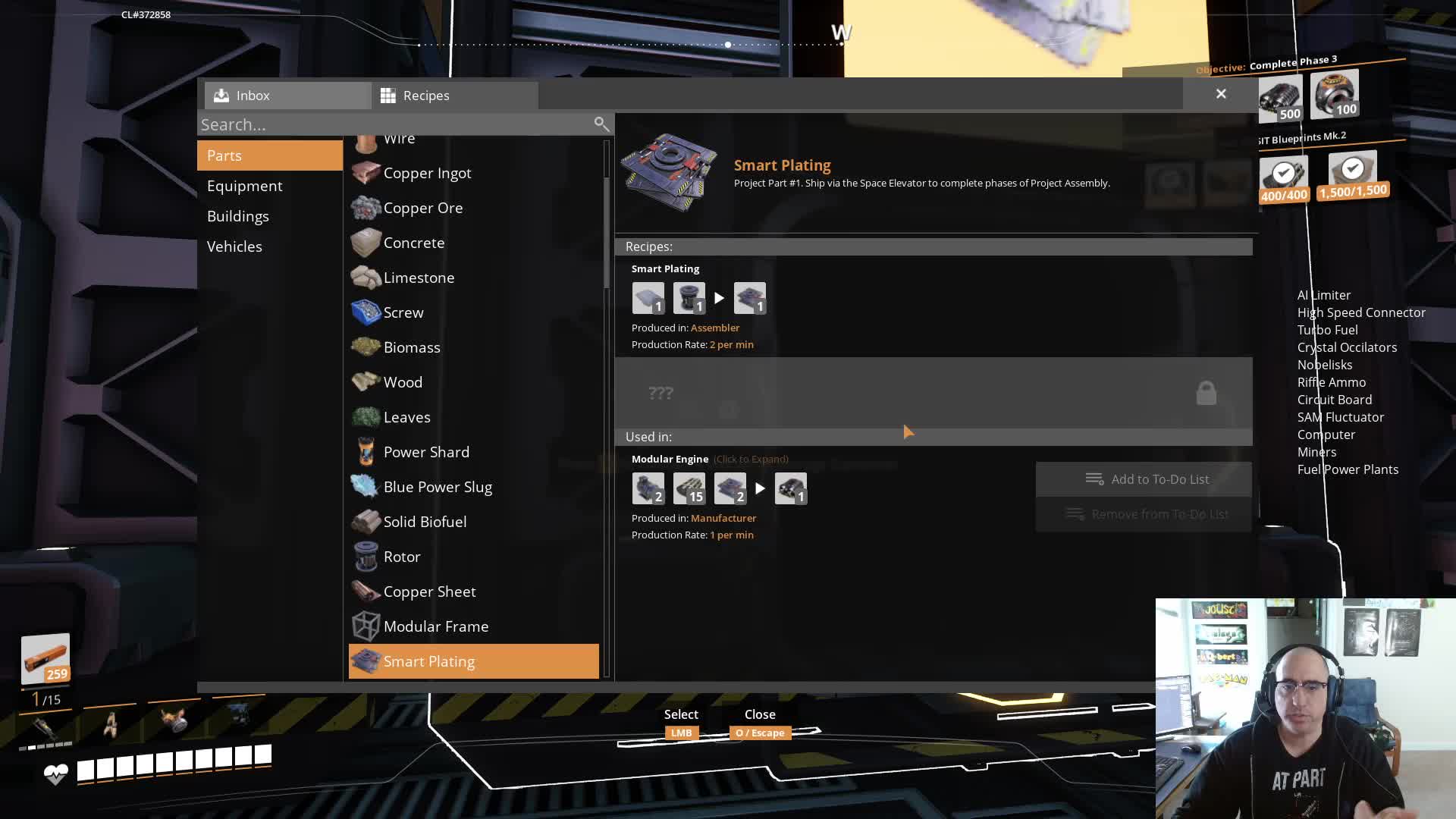Screen dimensions: 1456x819
Task: Click the parts list scrollbar
Action: point(606,231)
